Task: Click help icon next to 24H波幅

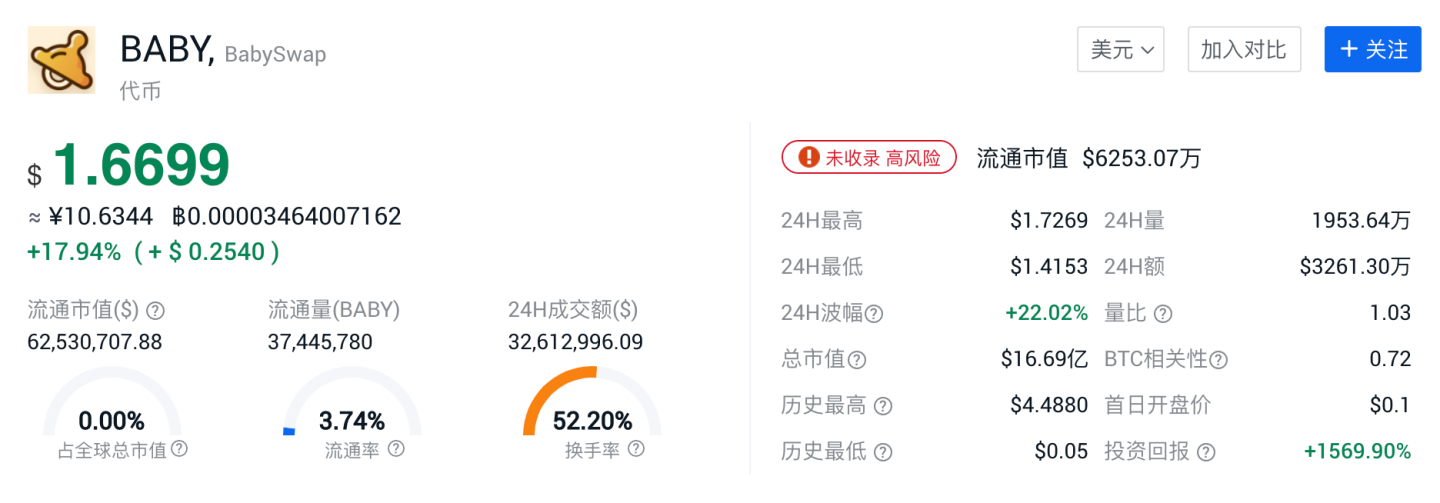Action: pos(874,314)
